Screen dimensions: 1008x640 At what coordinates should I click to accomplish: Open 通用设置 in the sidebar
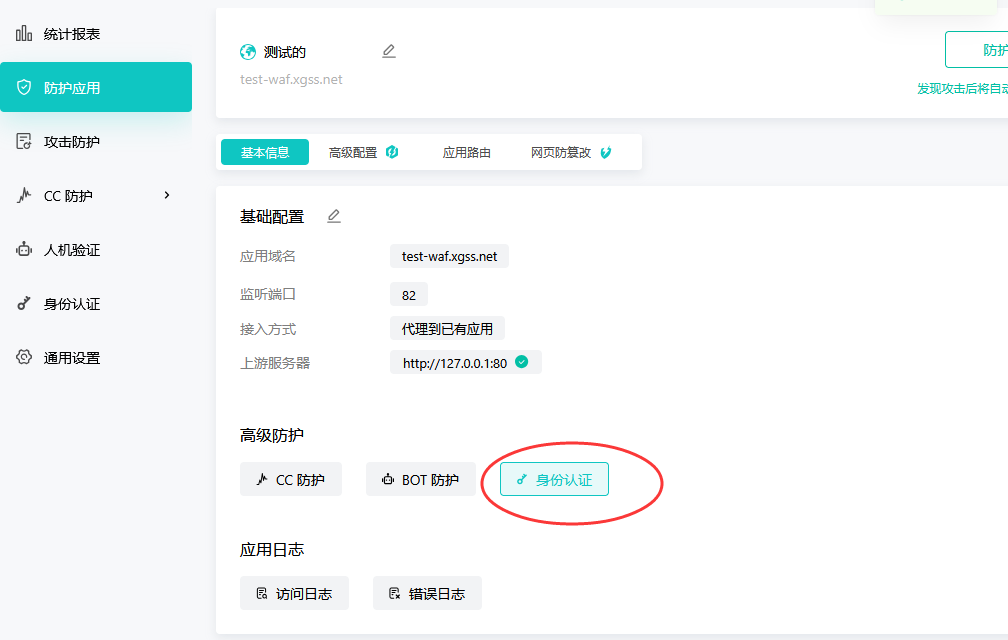(71, 358)
